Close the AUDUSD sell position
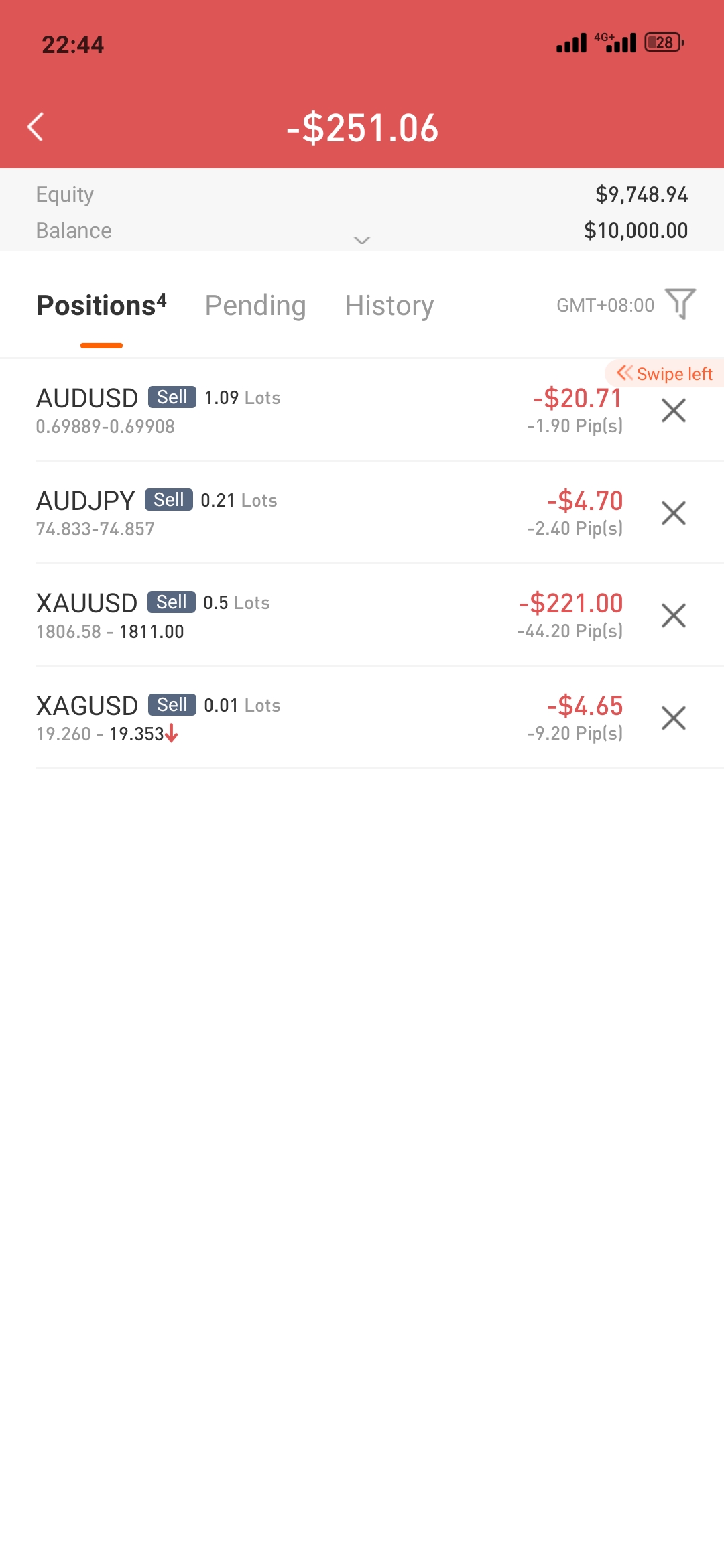724x1568 pixels. pyautogui.click(x=674, y=411)
